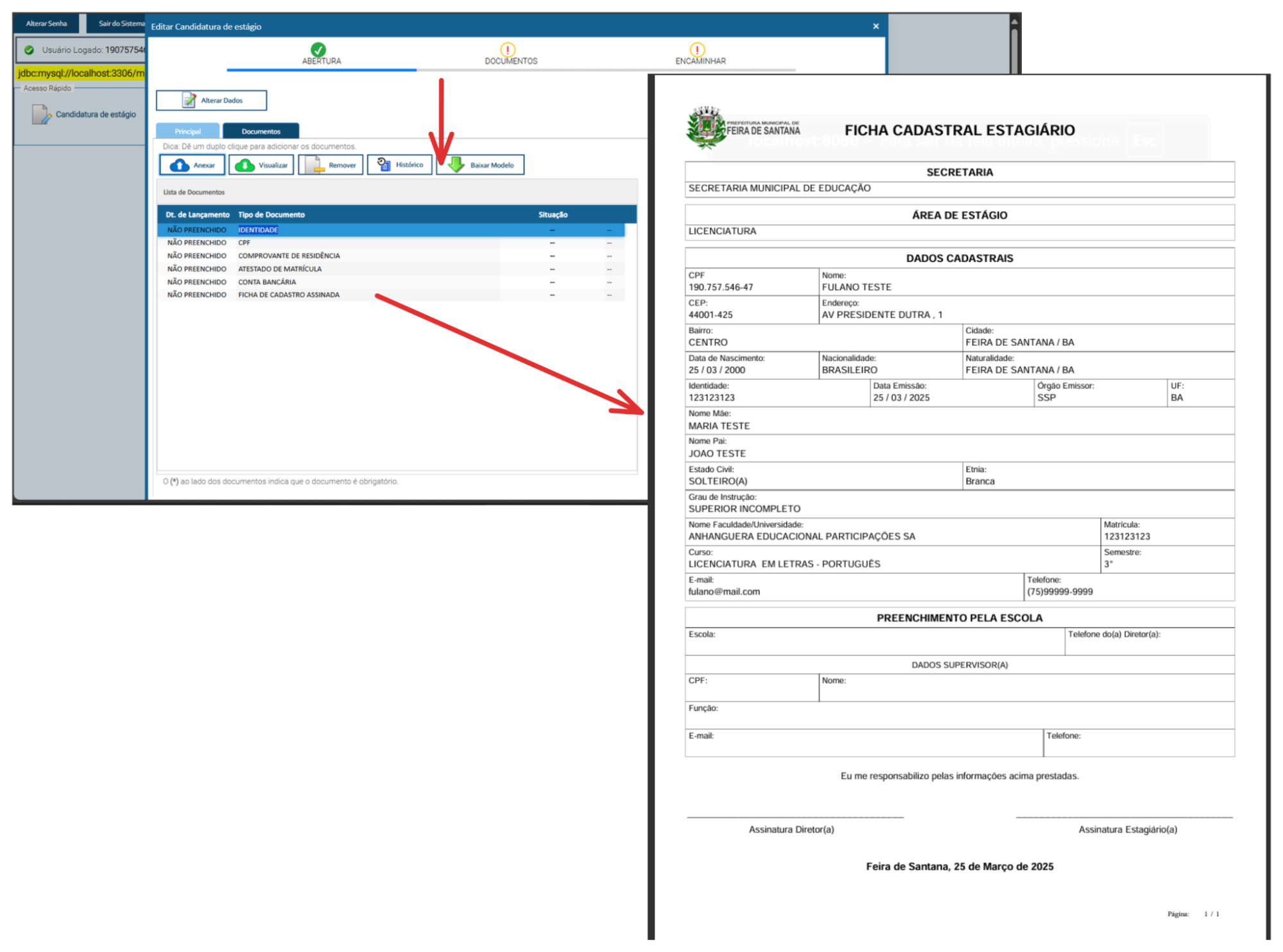Click the Candidatura de estágio quick link
This screenshot has height=952, width=1283.
(x=96, y=115)
